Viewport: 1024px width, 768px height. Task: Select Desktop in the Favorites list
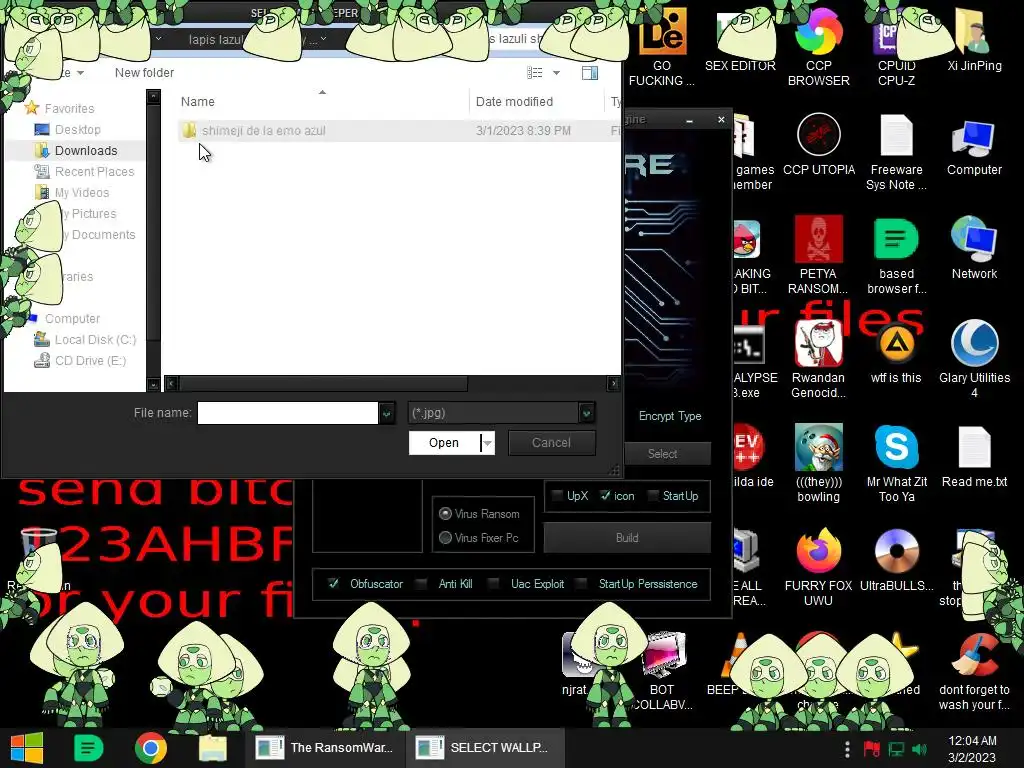(x=78, y=129)
